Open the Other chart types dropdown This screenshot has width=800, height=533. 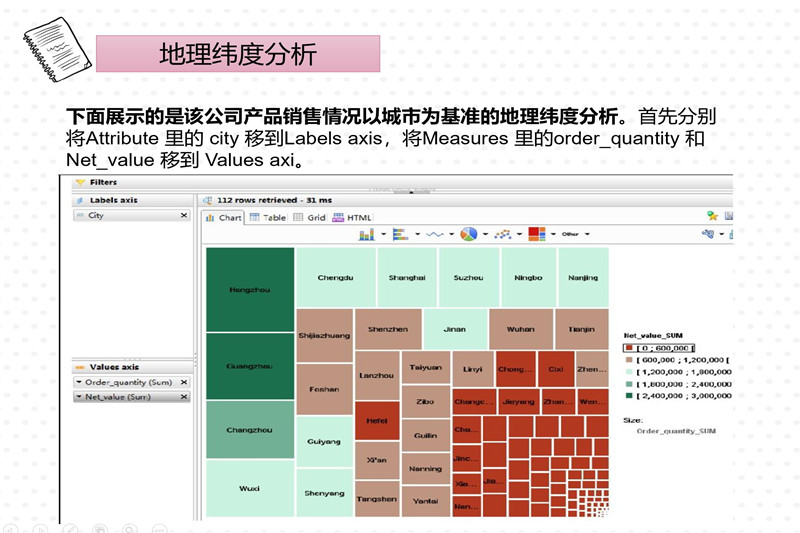[x=572, y=234]
